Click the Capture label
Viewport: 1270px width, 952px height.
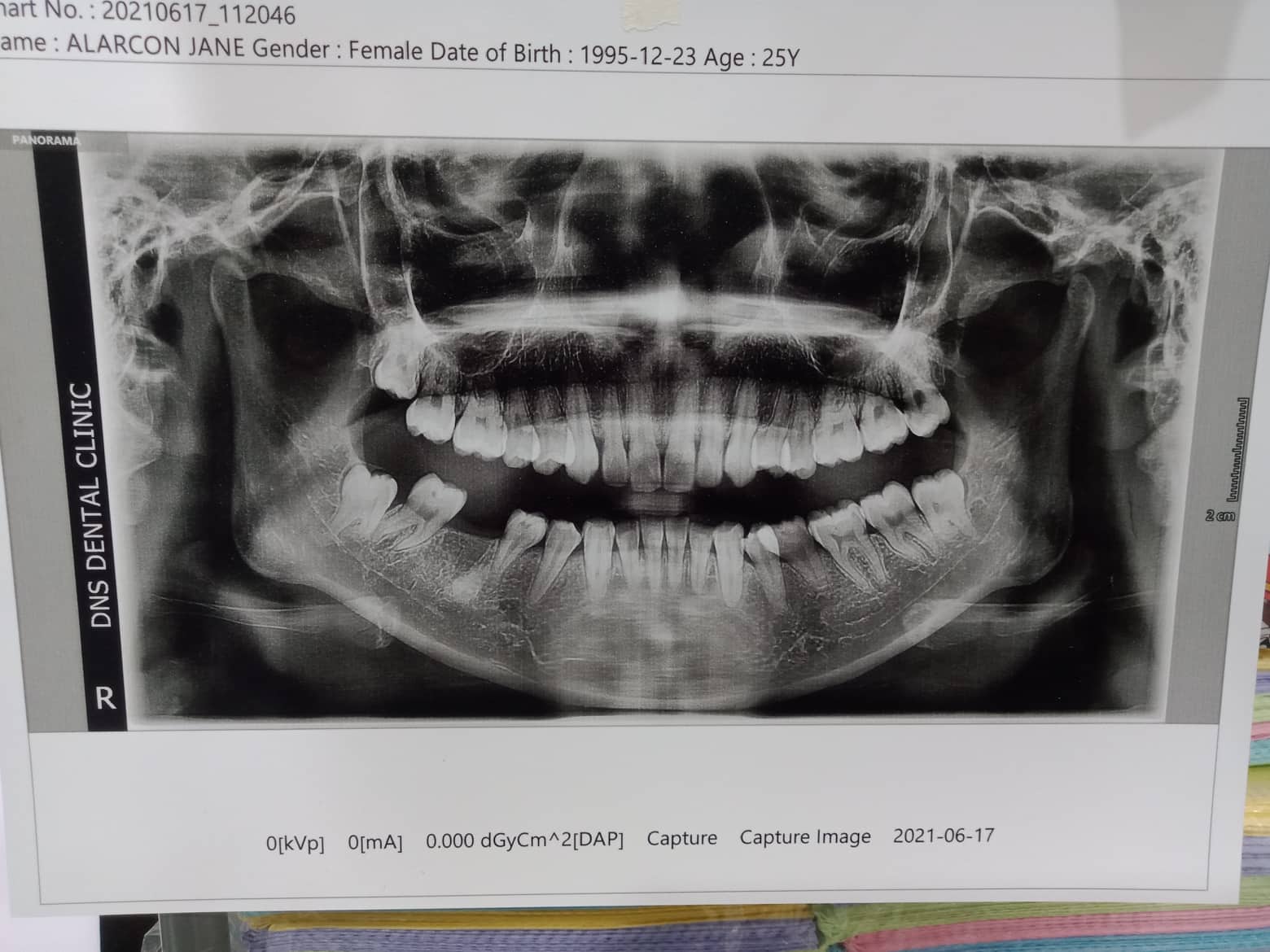pos(681,838)
